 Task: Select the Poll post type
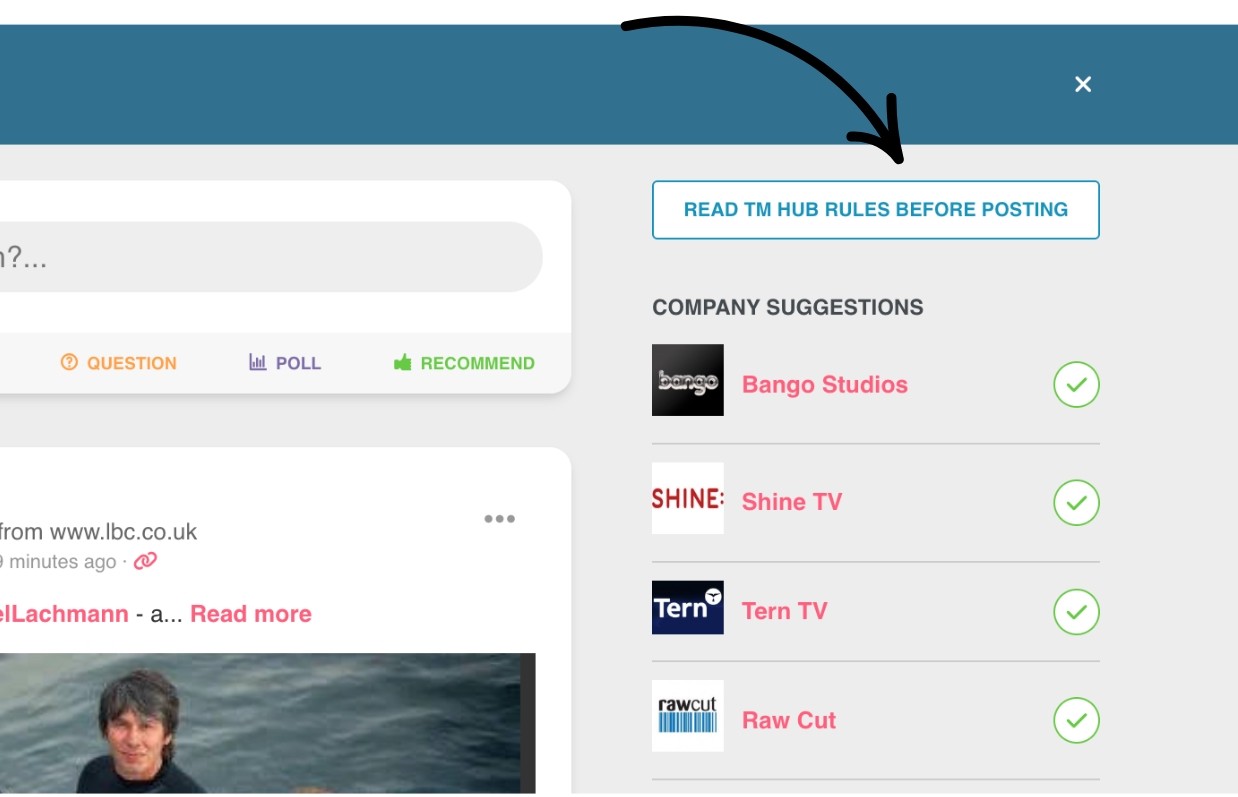285,363
